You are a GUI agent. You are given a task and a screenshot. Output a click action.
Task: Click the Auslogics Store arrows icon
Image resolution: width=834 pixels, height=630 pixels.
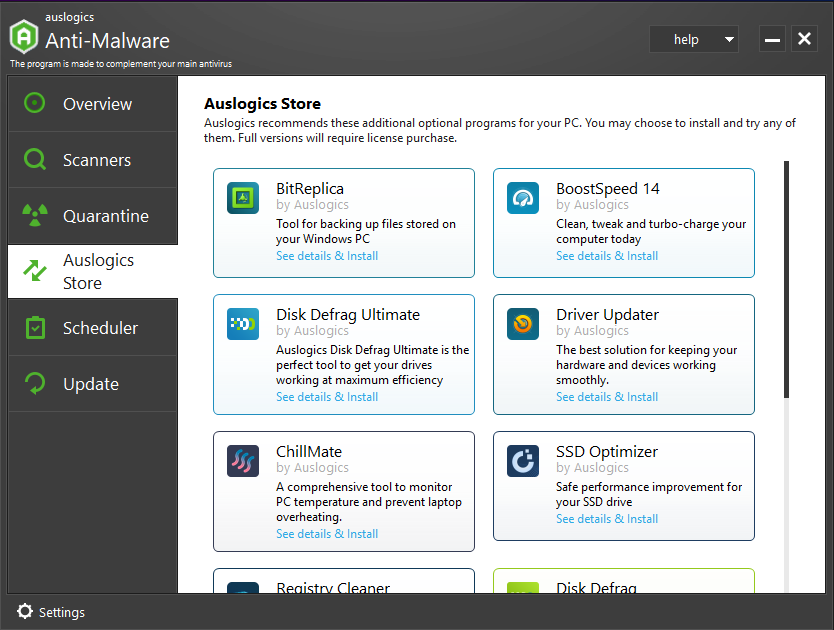(x=35, y=271)
